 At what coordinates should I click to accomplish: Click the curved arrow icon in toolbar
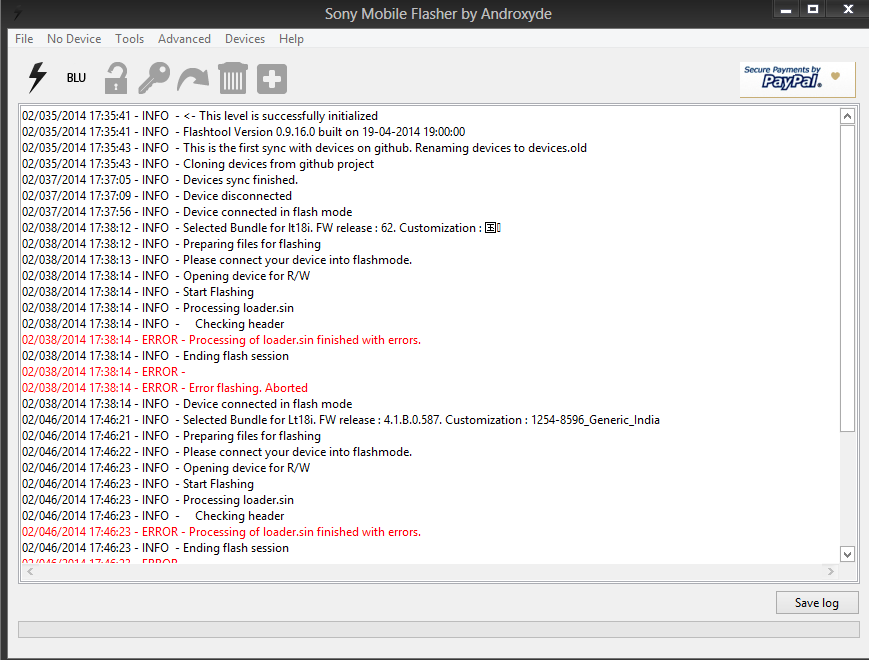point(193,79)
